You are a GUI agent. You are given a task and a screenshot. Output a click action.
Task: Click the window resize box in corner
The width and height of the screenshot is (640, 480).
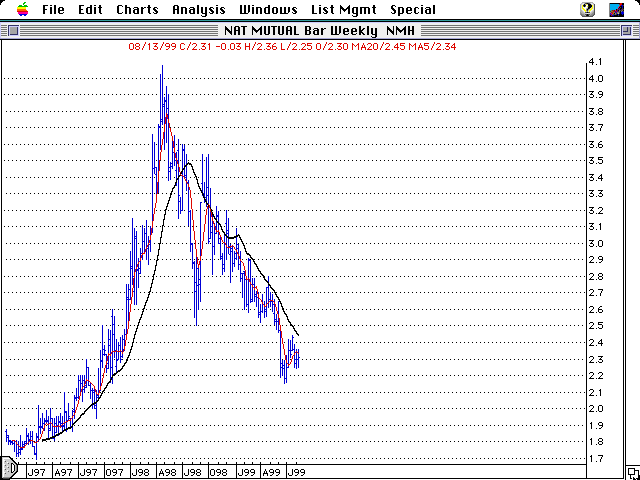633,472
